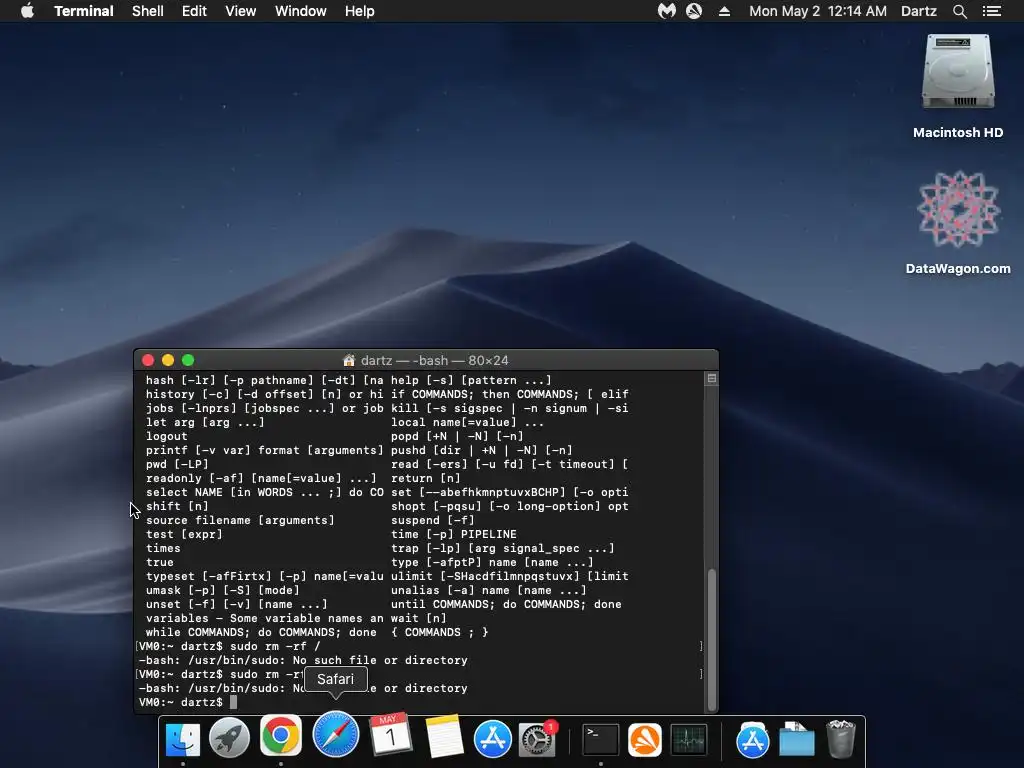Zoom Terminal with the green button
Screen dimensions: 1024x768
click(188, 360)
